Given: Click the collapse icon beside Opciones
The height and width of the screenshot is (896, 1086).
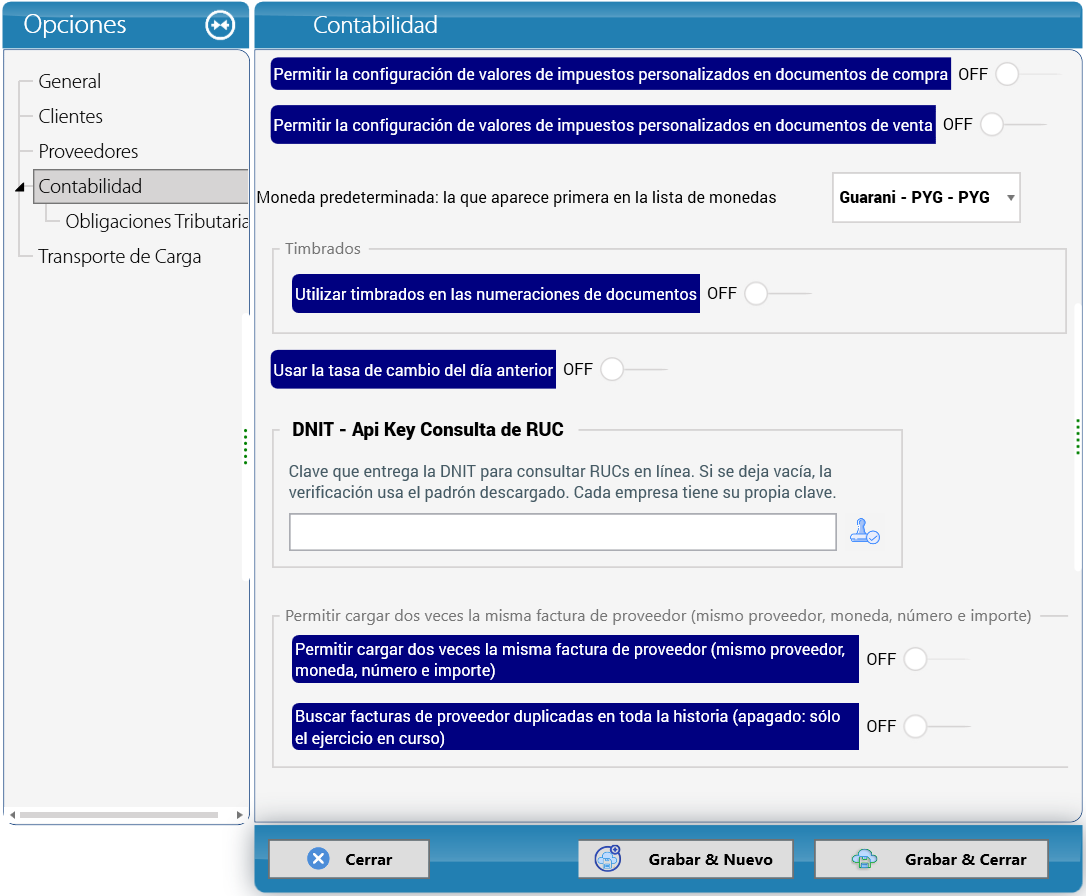Looking at the screenshot, I should pos(220,26).
